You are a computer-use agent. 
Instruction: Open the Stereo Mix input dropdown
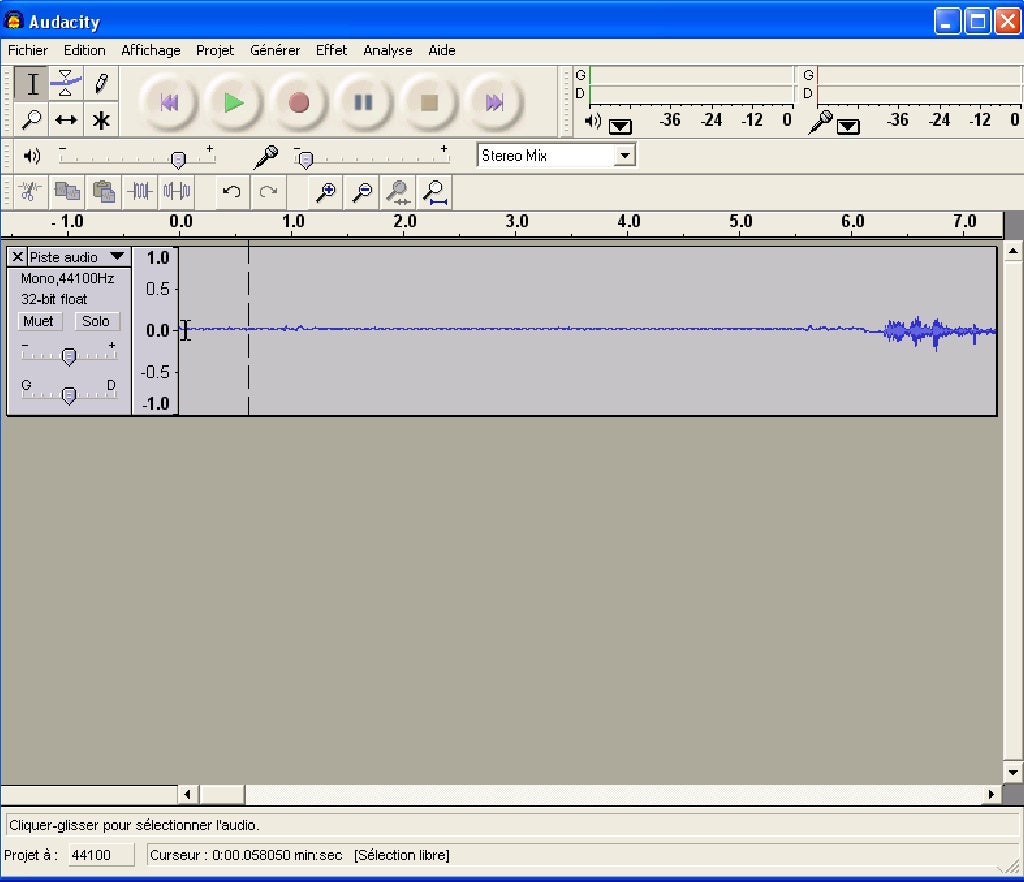(x=625, y=155)
